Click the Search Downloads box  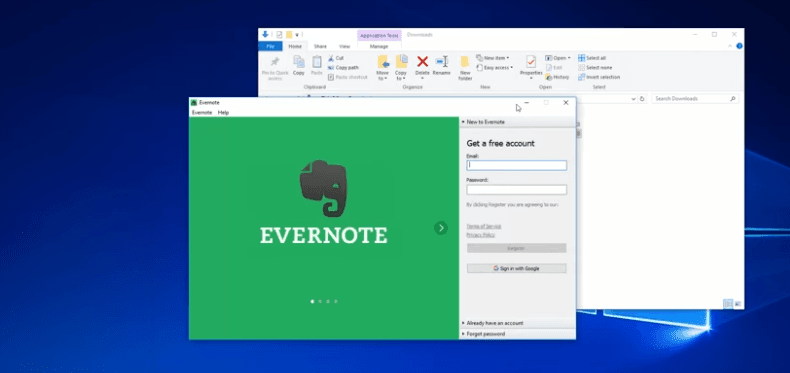pyautogui.click(x=695, y=99)
